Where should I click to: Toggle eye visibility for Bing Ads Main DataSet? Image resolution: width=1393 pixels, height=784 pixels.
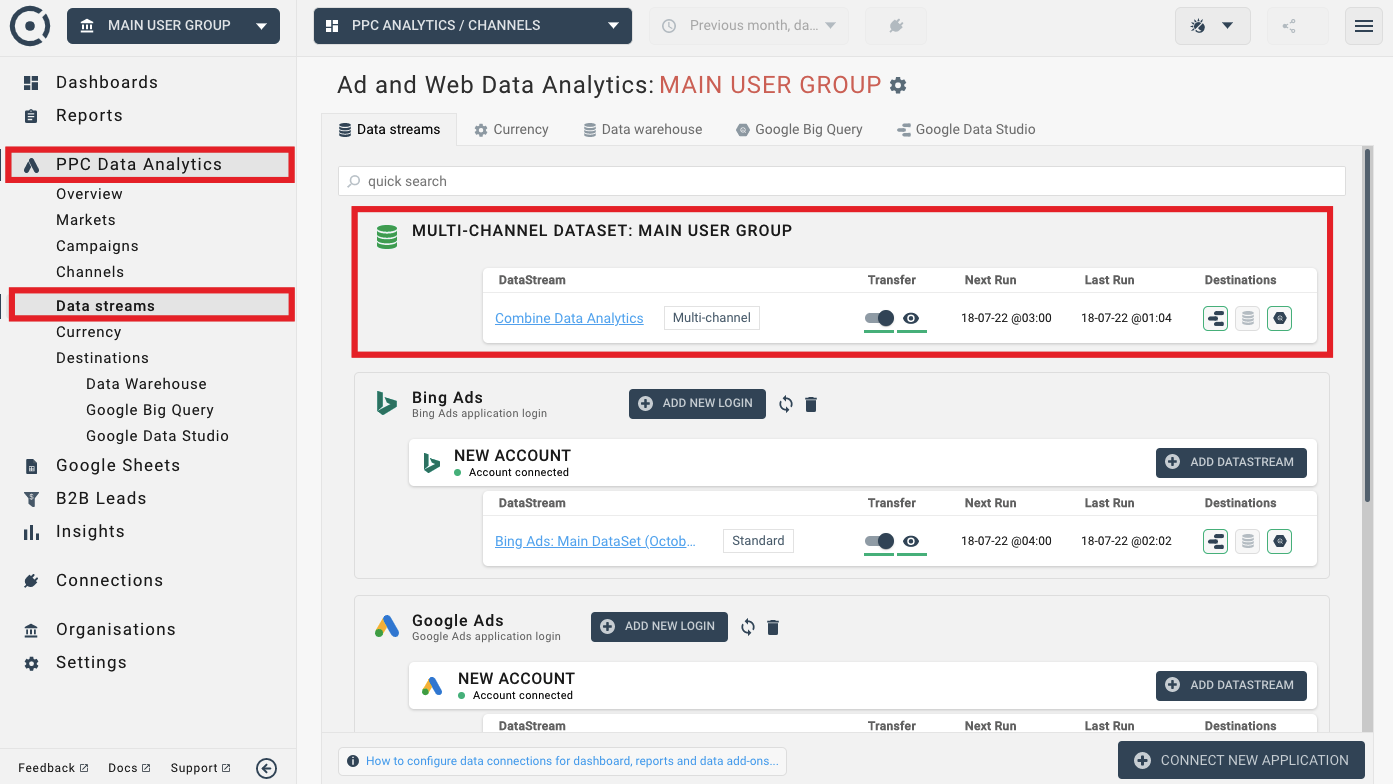pyautogui.click(x=911, y=541)
